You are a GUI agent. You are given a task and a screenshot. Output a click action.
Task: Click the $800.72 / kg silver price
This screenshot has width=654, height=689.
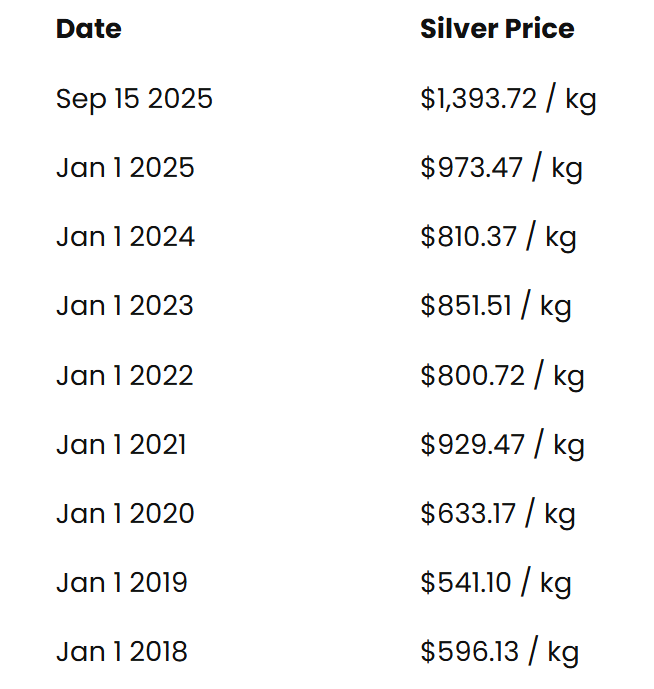(502, 376)
